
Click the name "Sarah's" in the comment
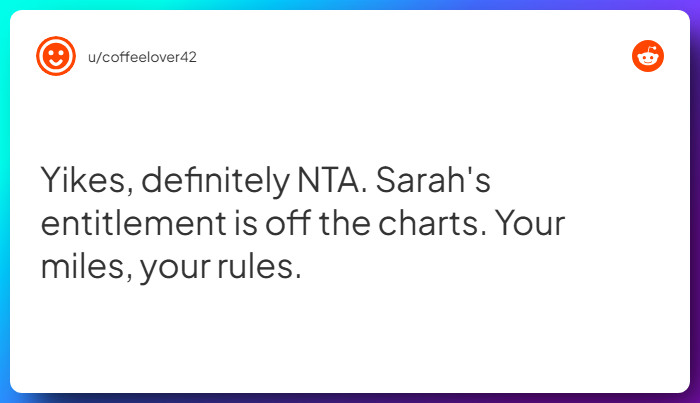pos(433,180)
